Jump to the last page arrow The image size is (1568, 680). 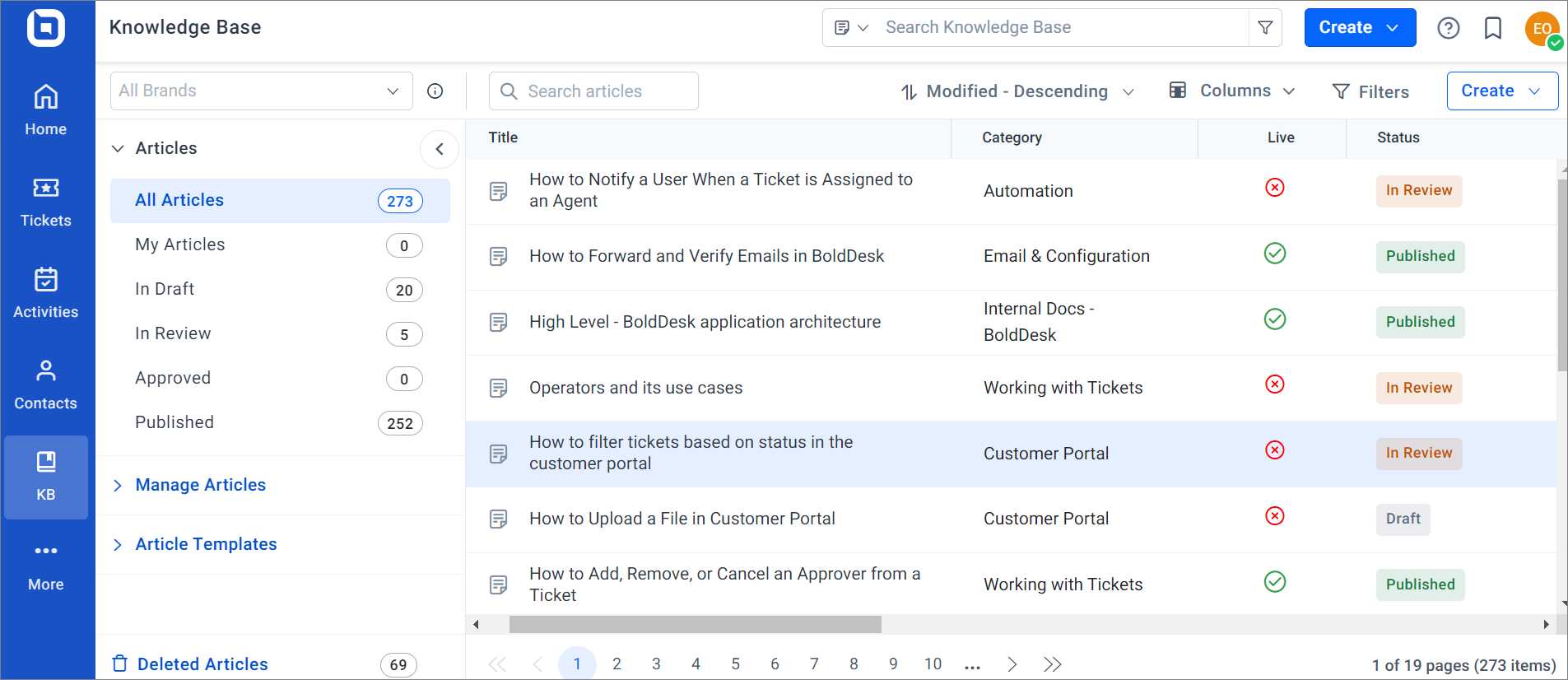1053,664
